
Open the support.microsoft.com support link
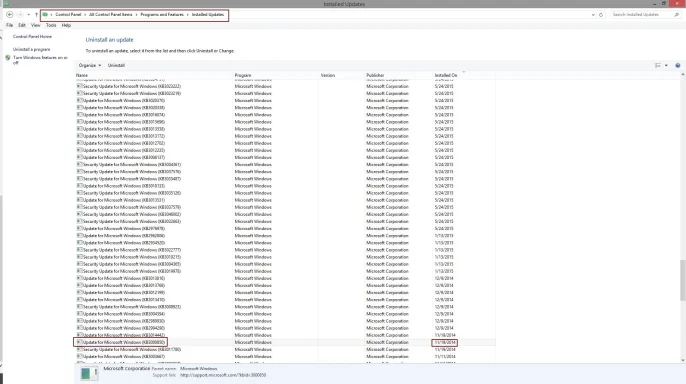tap(223, 375)
